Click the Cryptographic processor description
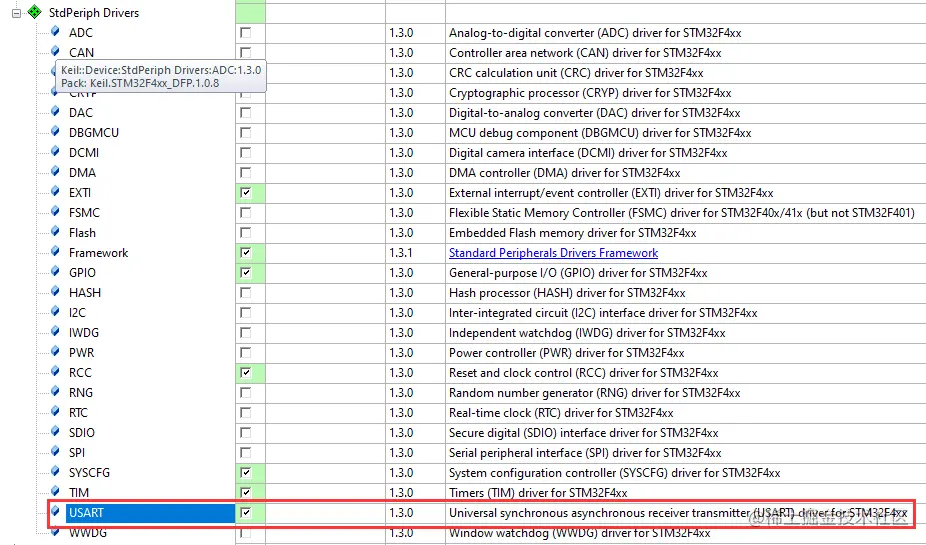 tap(590, 93)
